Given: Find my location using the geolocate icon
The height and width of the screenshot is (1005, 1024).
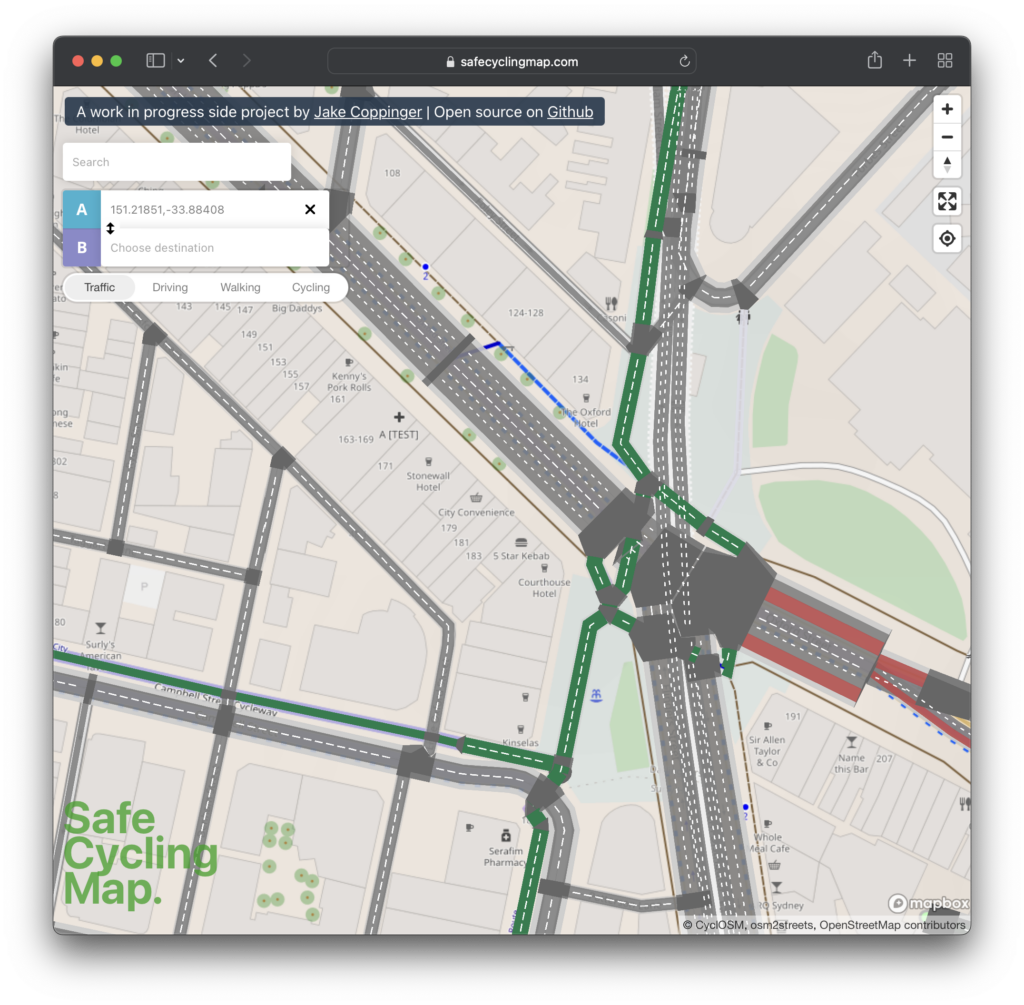Looking at the screenshot, I should pyautogui.click(x=946, y=238).
